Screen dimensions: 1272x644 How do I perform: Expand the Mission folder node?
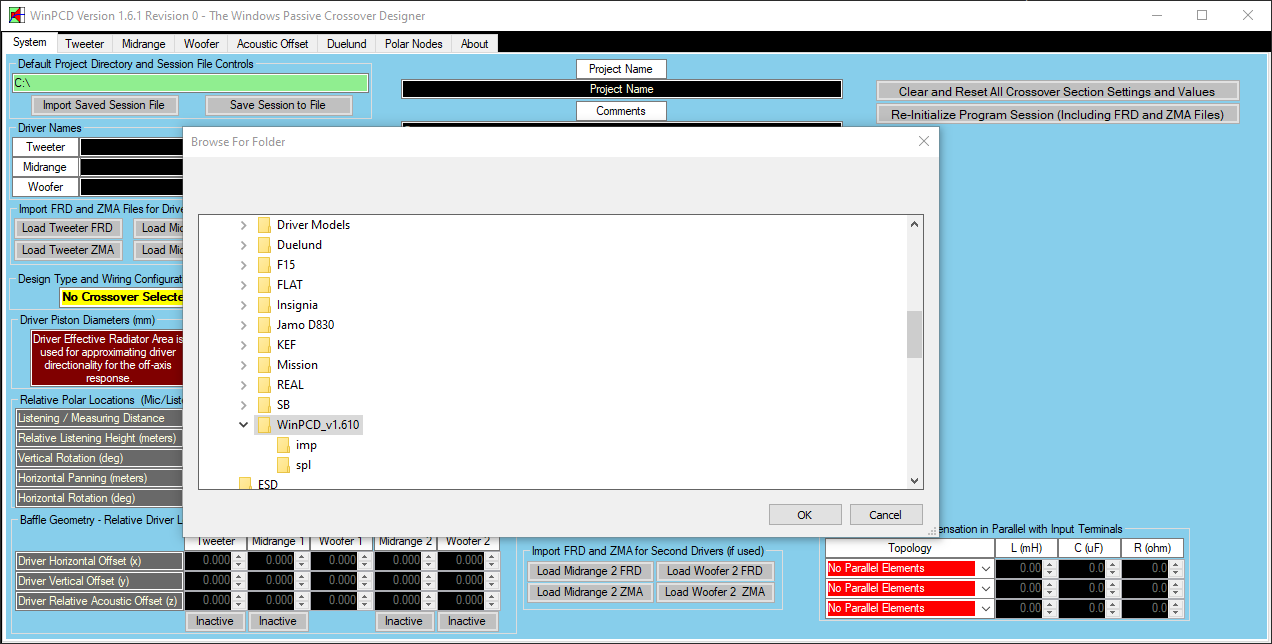click(243, 365)
